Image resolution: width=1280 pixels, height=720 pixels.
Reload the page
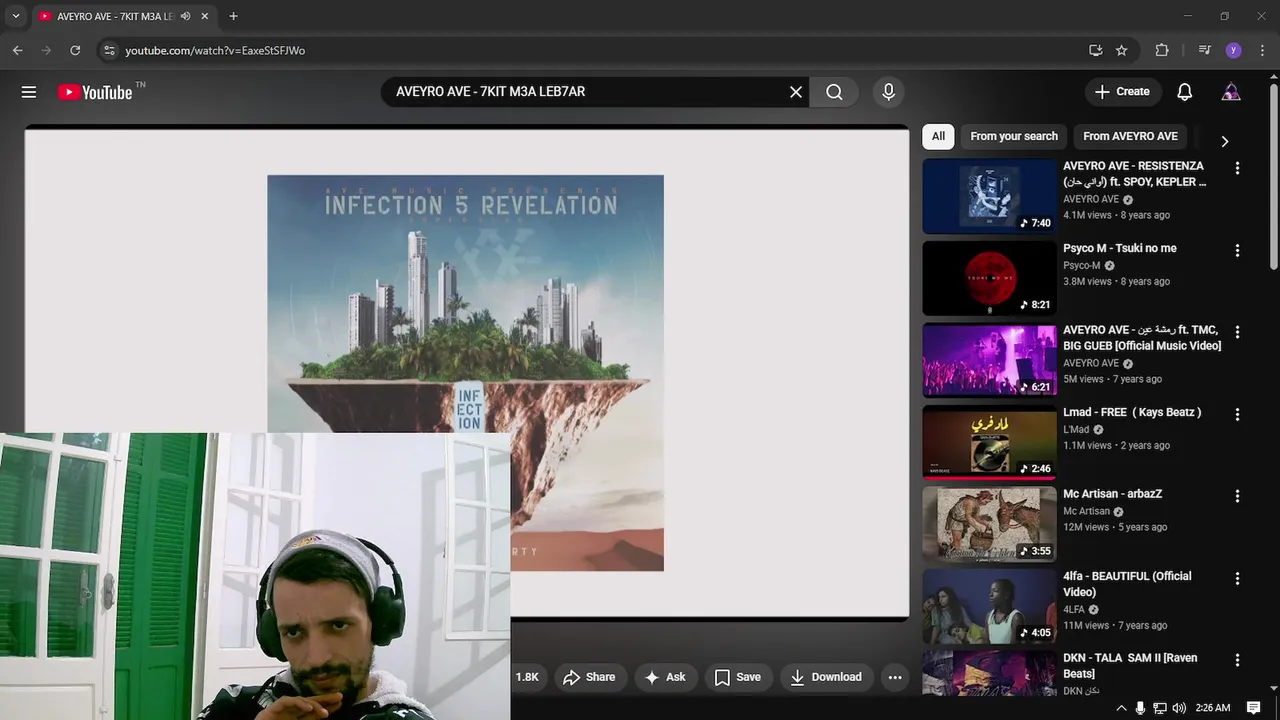click(75, 50)
